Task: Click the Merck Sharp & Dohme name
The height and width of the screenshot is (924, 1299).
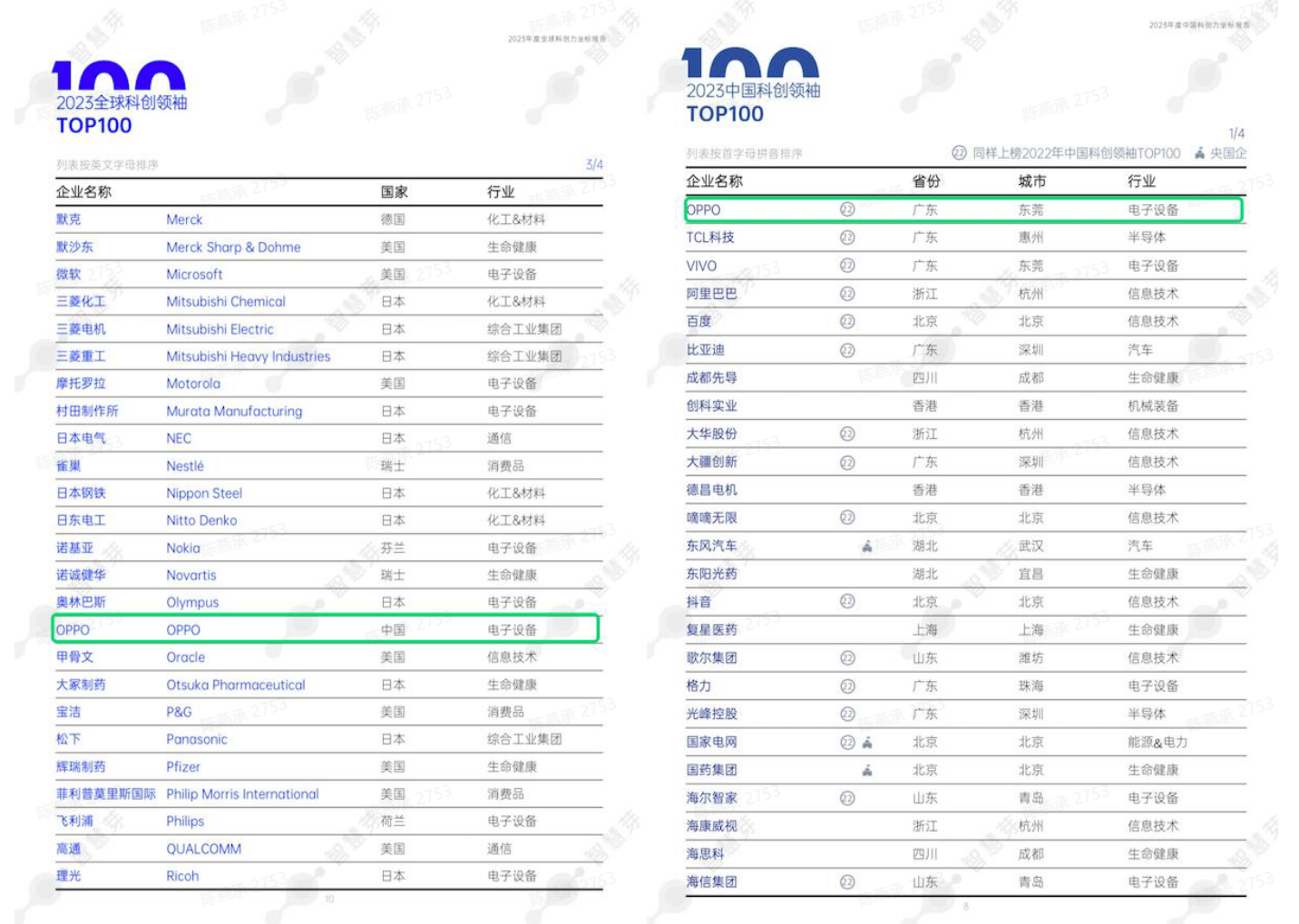Action: click(233, 247)
